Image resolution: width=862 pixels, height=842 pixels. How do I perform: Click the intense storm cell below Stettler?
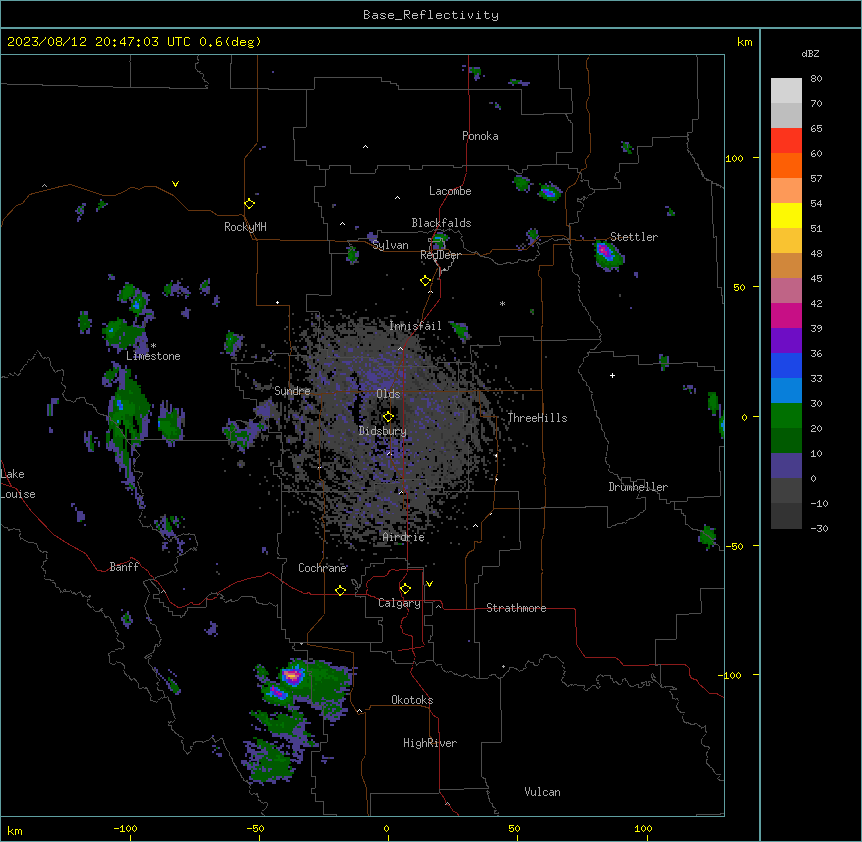607,255
